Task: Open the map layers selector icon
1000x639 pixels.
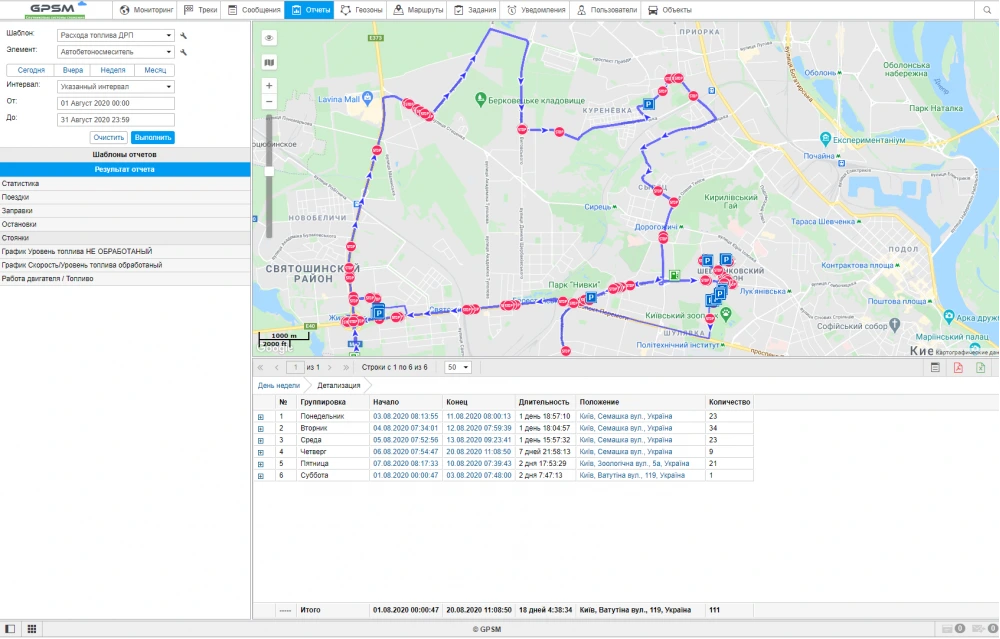Action: [x=269, y=62]
